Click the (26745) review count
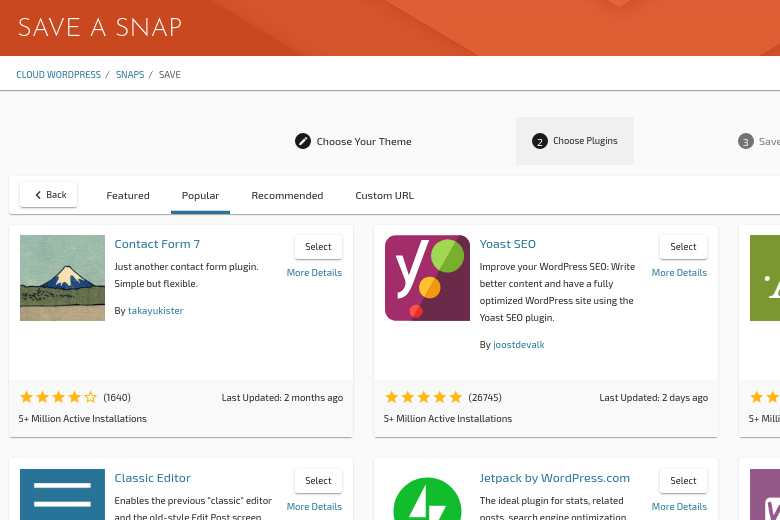Image resolution: width=780 pixels, height=520 pixels. coord(485,398)
